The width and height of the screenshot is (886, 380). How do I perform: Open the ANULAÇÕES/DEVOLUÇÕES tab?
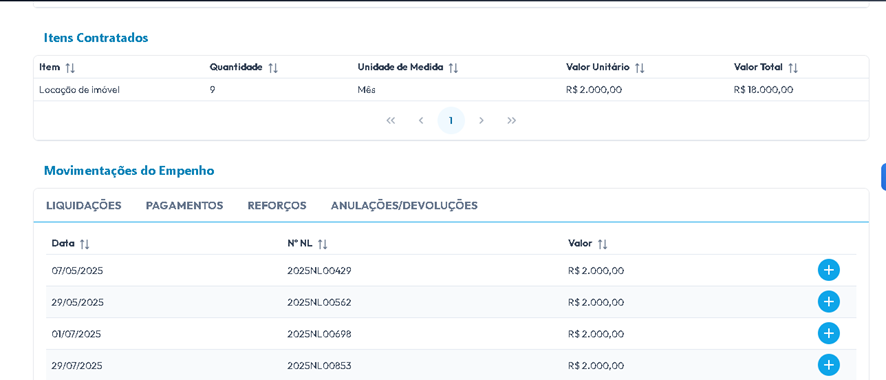click(x=404, y=206)
